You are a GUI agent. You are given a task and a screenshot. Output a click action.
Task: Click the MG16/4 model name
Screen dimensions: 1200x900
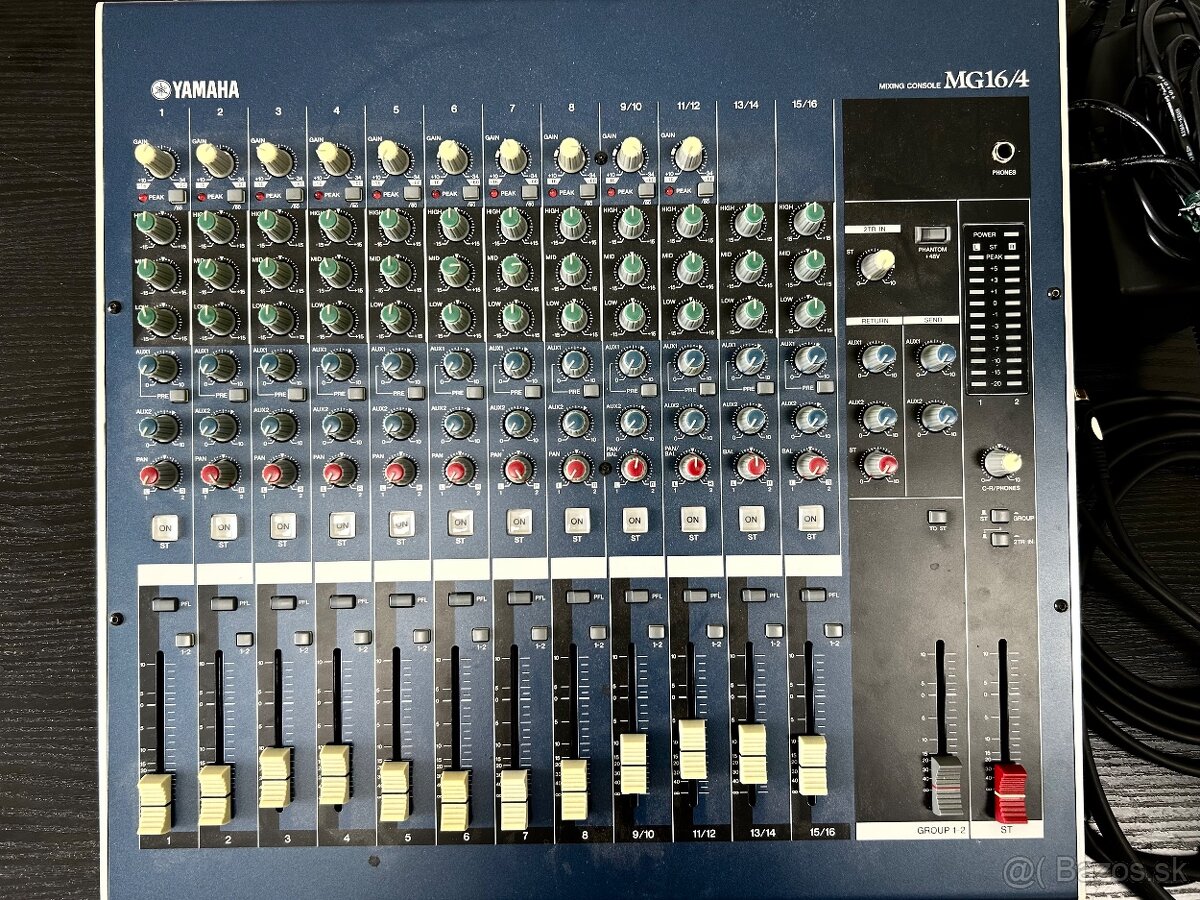(x=985, y=80)
